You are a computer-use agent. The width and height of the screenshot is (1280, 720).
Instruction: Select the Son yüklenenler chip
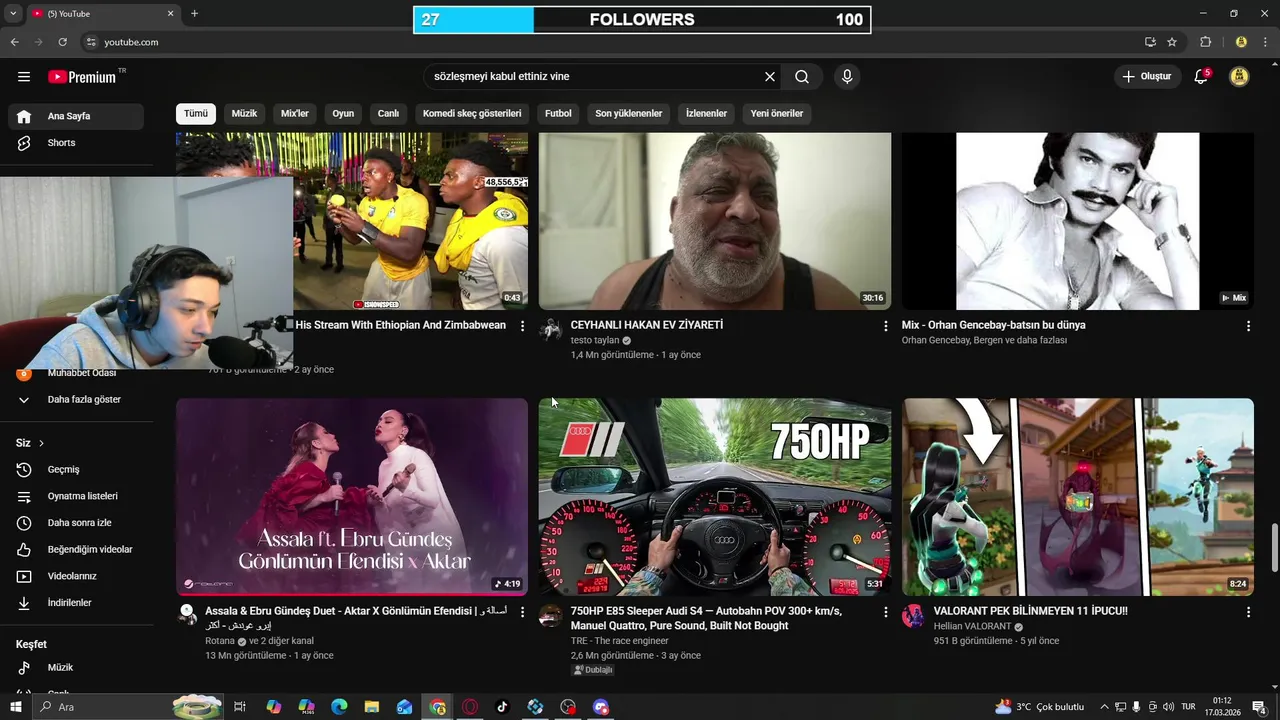pos(629,114)
